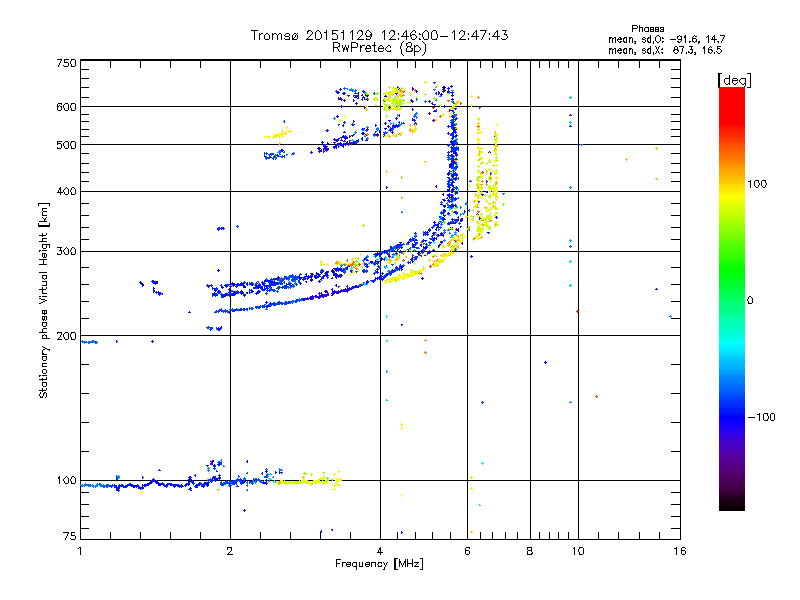Click the y-axis tick label '400'

[66, 192]
